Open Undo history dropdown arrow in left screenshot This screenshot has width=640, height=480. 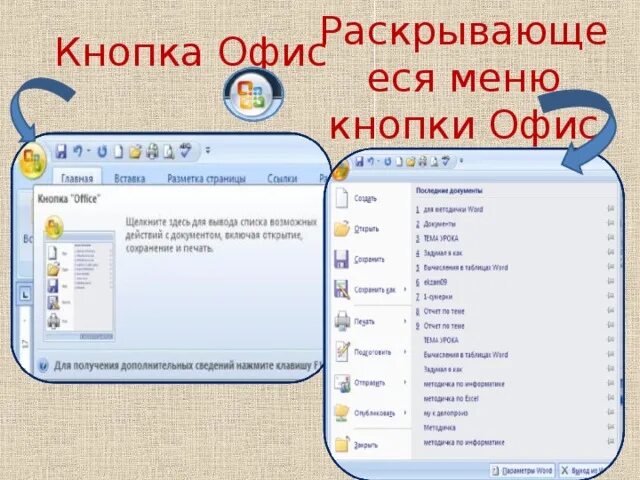(89, 151)
